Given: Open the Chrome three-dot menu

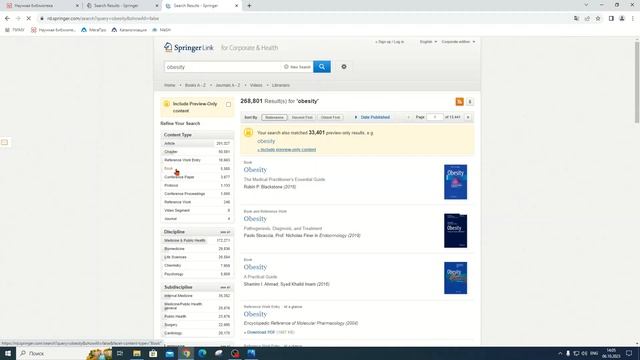Looking at the screenshot, I should coord(633,18).
